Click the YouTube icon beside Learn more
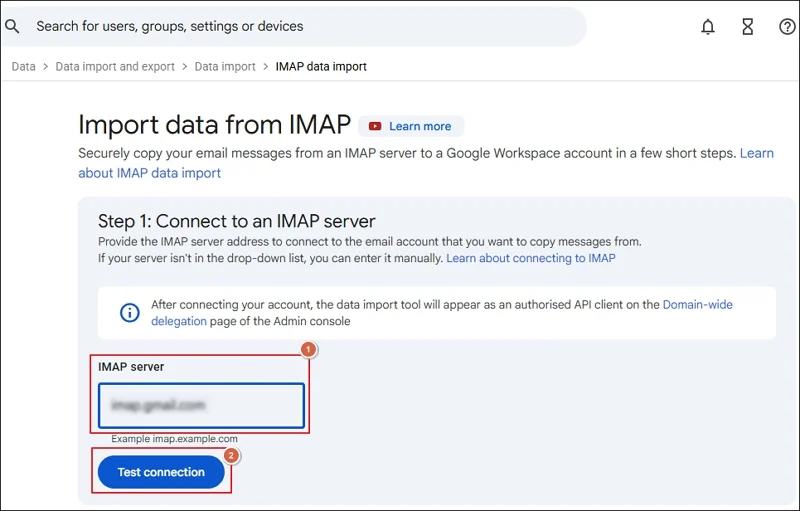This screenshot has height=511, width=800. pyautogui.click(x=375, y=126)
